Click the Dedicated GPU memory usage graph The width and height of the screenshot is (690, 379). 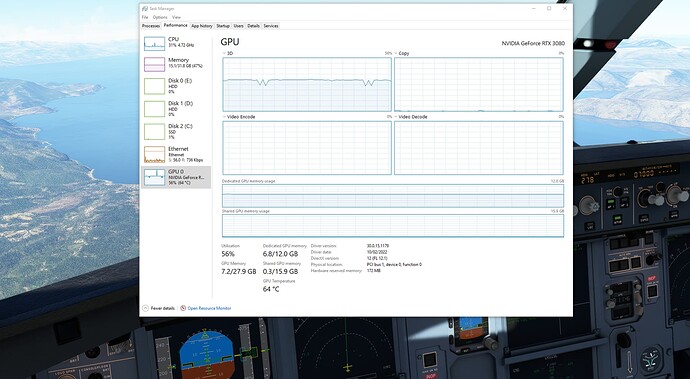pos(393,196)
